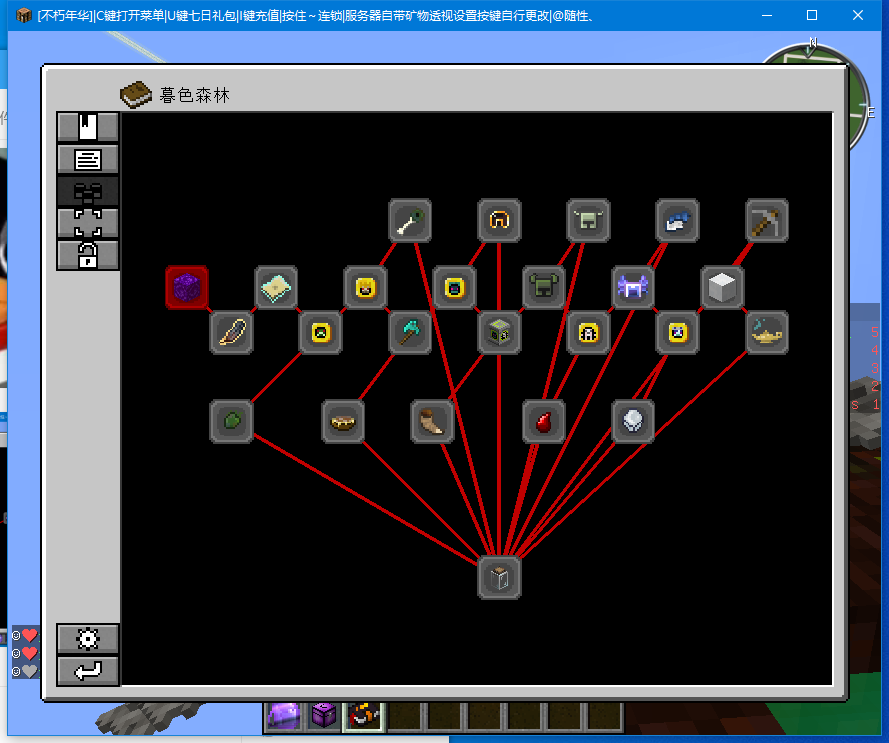Click the golden lamp node
Screen dimensions: 889x743
[x=767, y=332]
